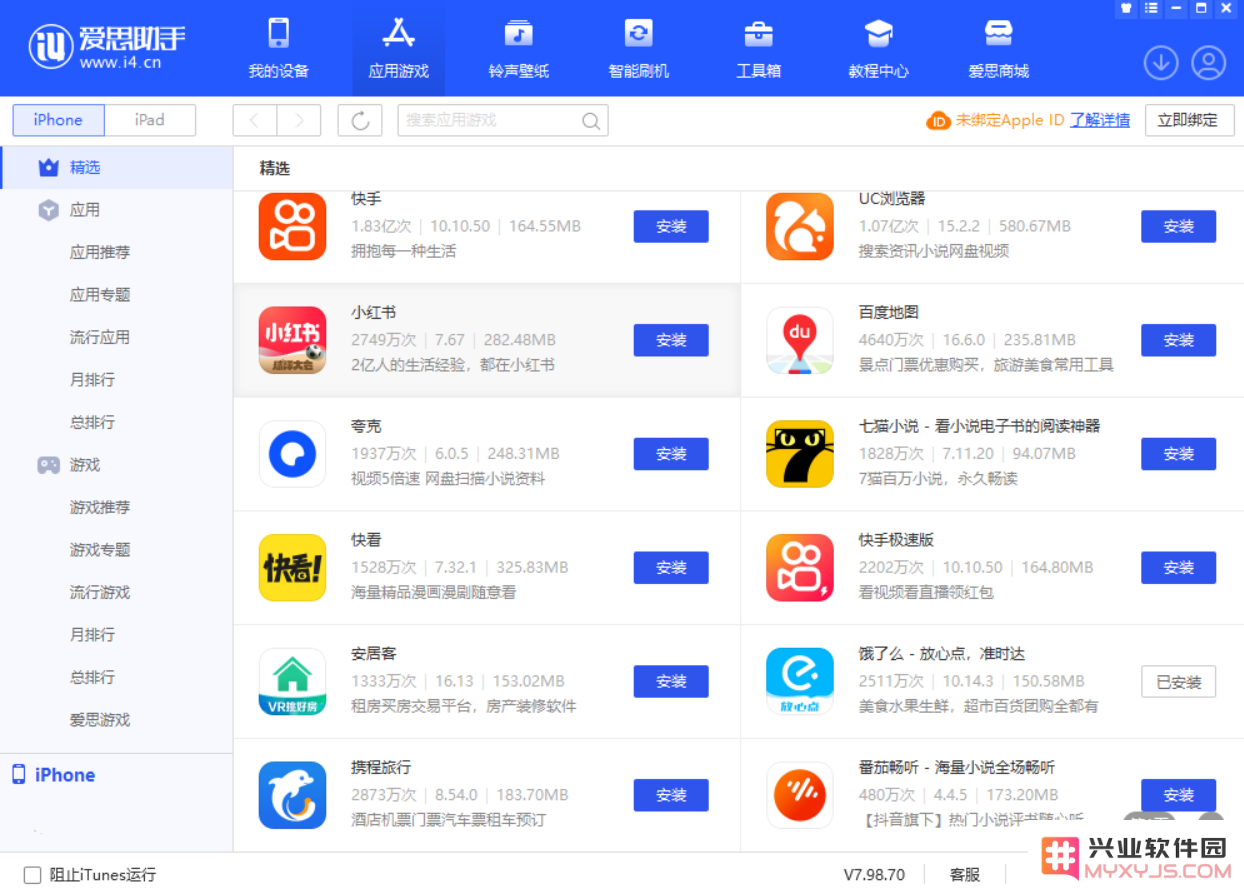
Task: Open the 夸克 app icon
Action: (292, 454)
